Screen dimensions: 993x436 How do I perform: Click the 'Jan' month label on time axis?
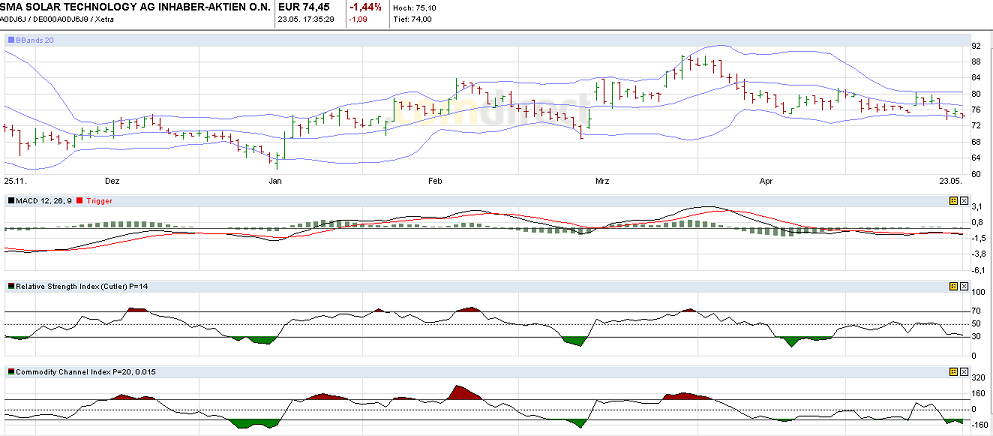[x=275, y=181]
